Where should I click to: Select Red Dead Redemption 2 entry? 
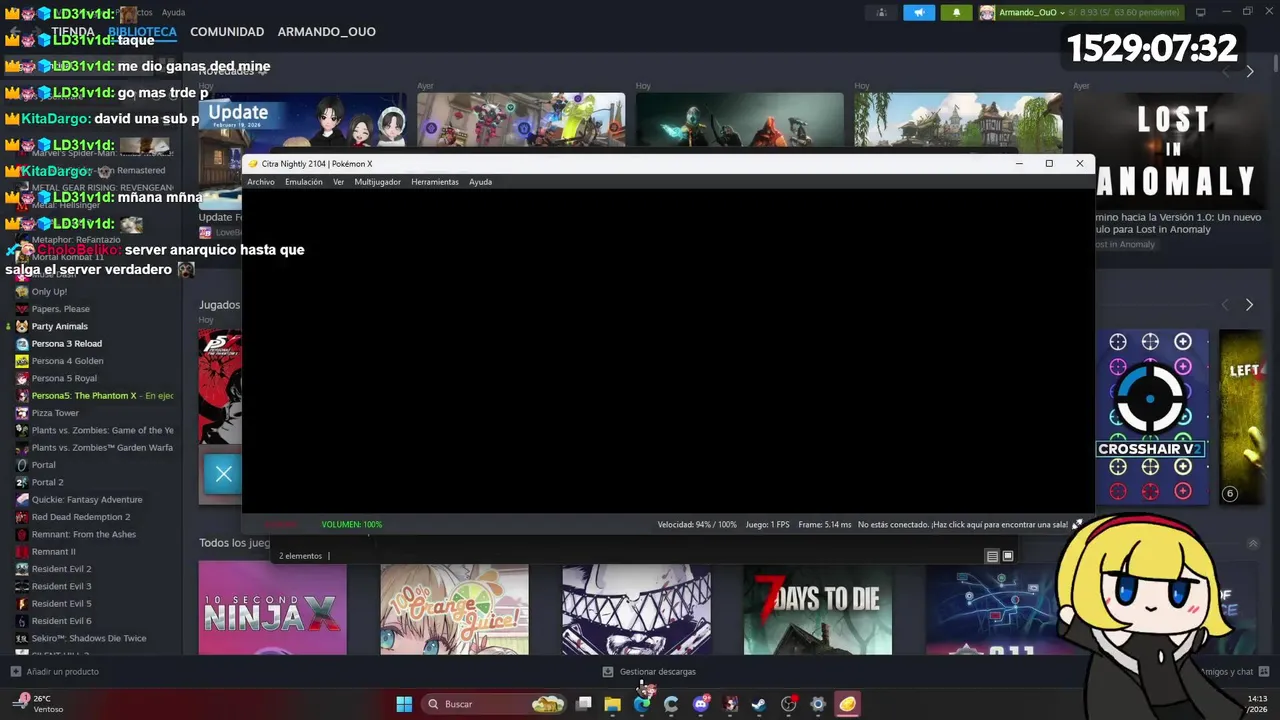[x=81, y=517]
